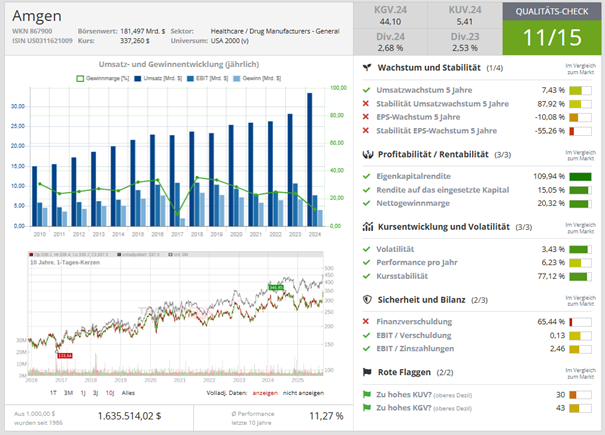Viewport: 605px width, 435px height.
Task: Click the Kursentwicklung und Volatilität chart icon
Action: click(x=370, y=227)
